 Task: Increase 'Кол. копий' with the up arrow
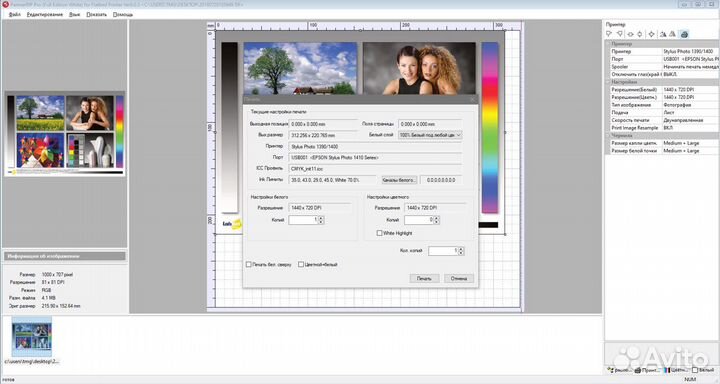click(x=461, y=249)
